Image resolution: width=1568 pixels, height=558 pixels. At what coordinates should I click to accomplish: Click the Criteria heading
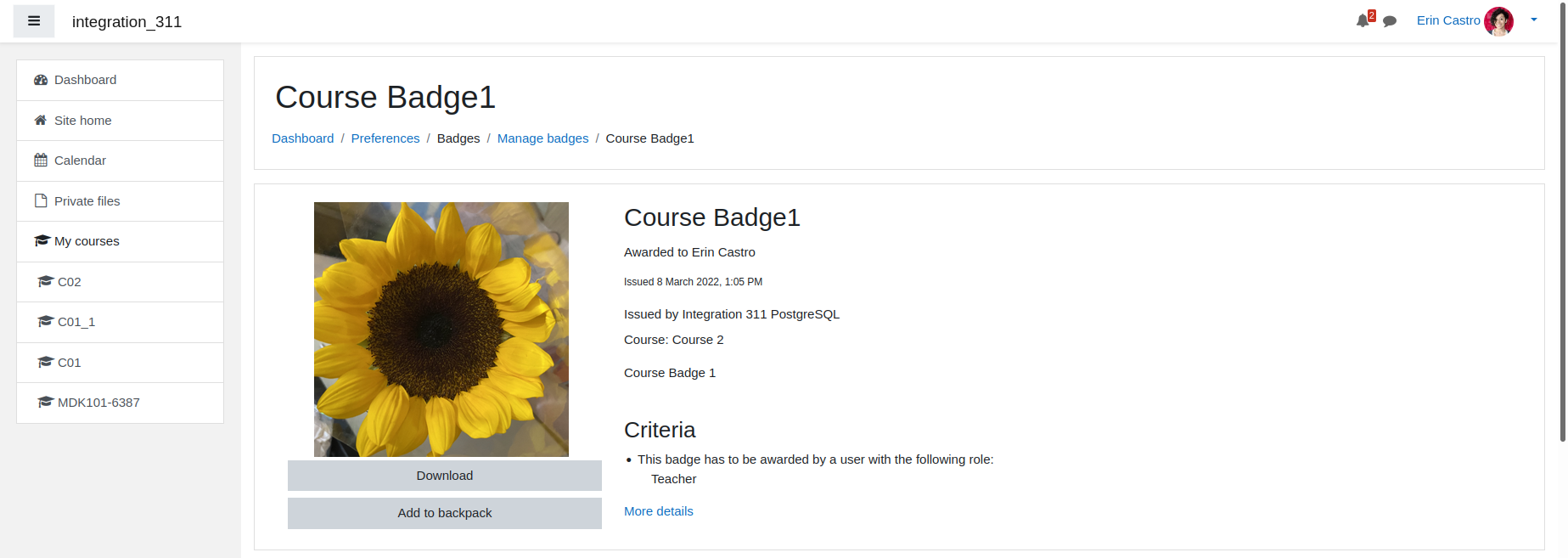pos(660,430)
